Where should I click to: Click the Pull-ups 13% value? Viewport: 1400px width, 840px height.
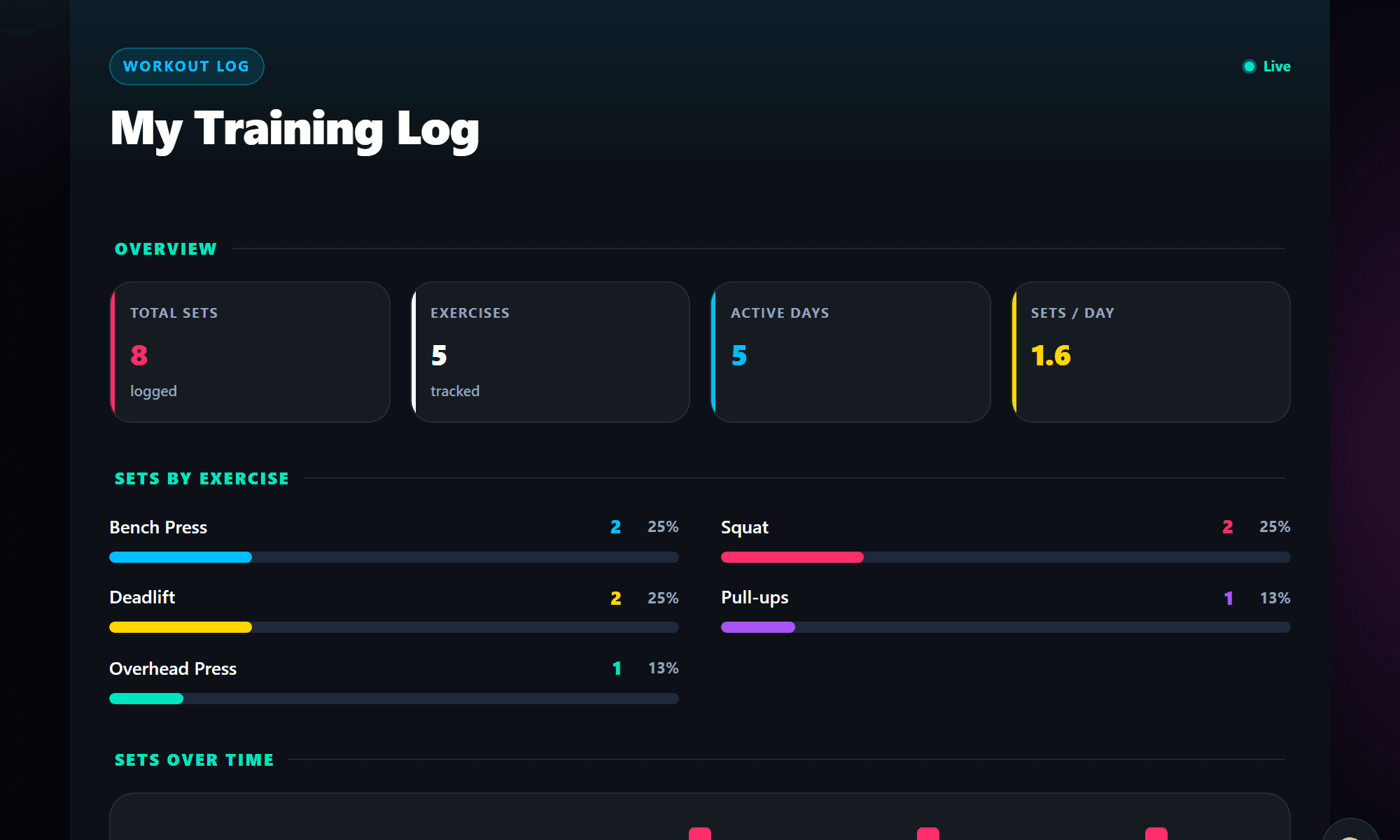click(1275, 598)
